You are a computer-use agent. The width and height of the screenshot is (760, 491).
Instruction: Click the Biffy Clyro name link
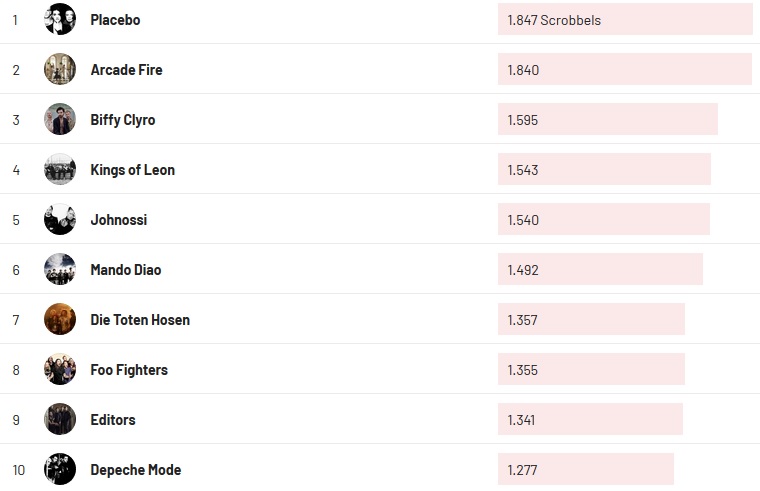tap(123, 120)
